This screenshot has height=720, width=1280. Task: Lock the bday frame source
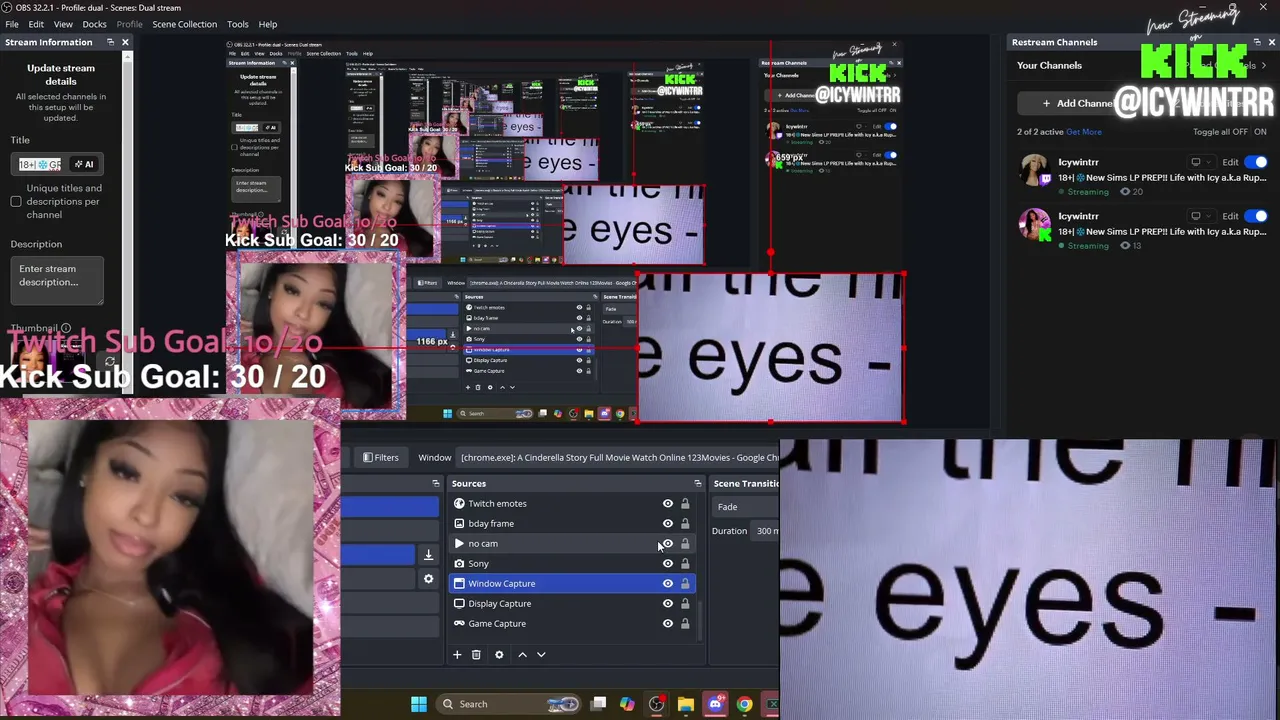click(685, 523)
